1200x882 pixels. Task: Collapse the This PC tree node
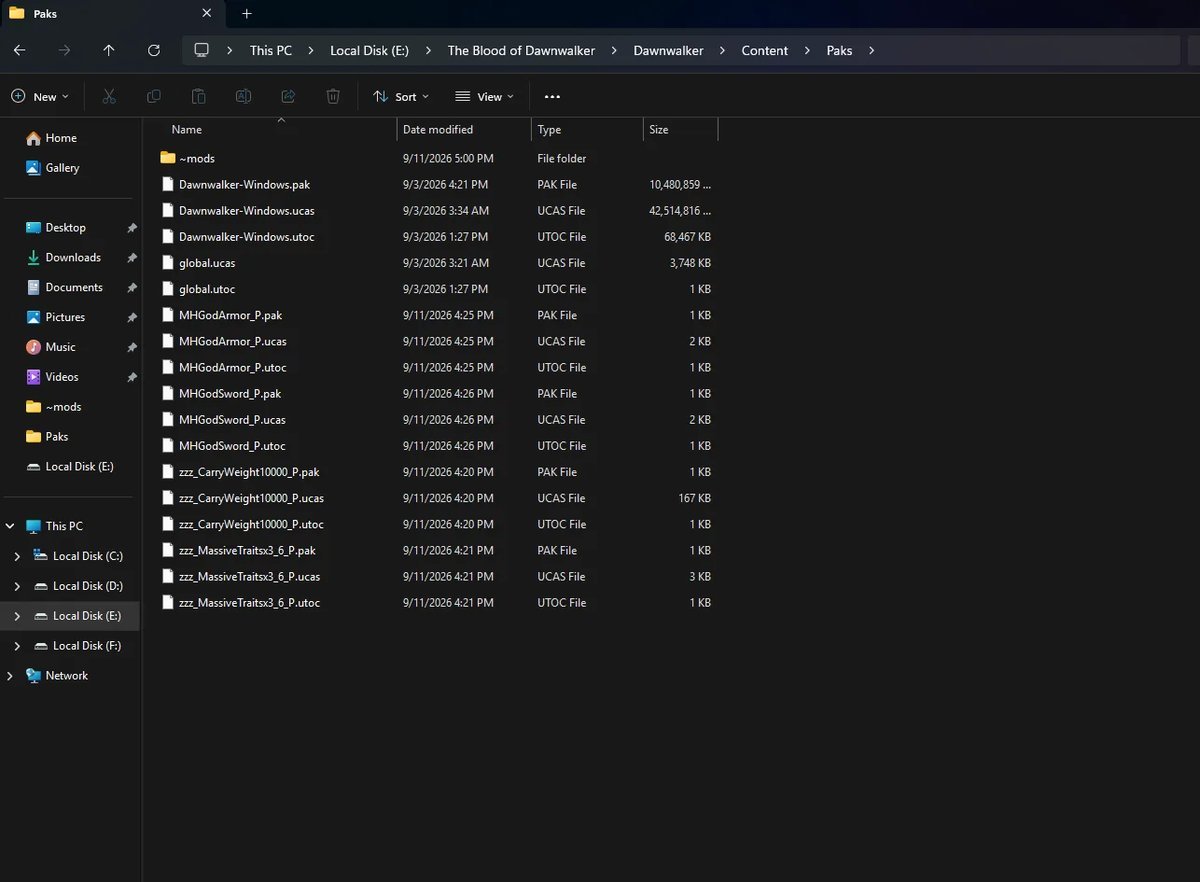pos(11,526)
